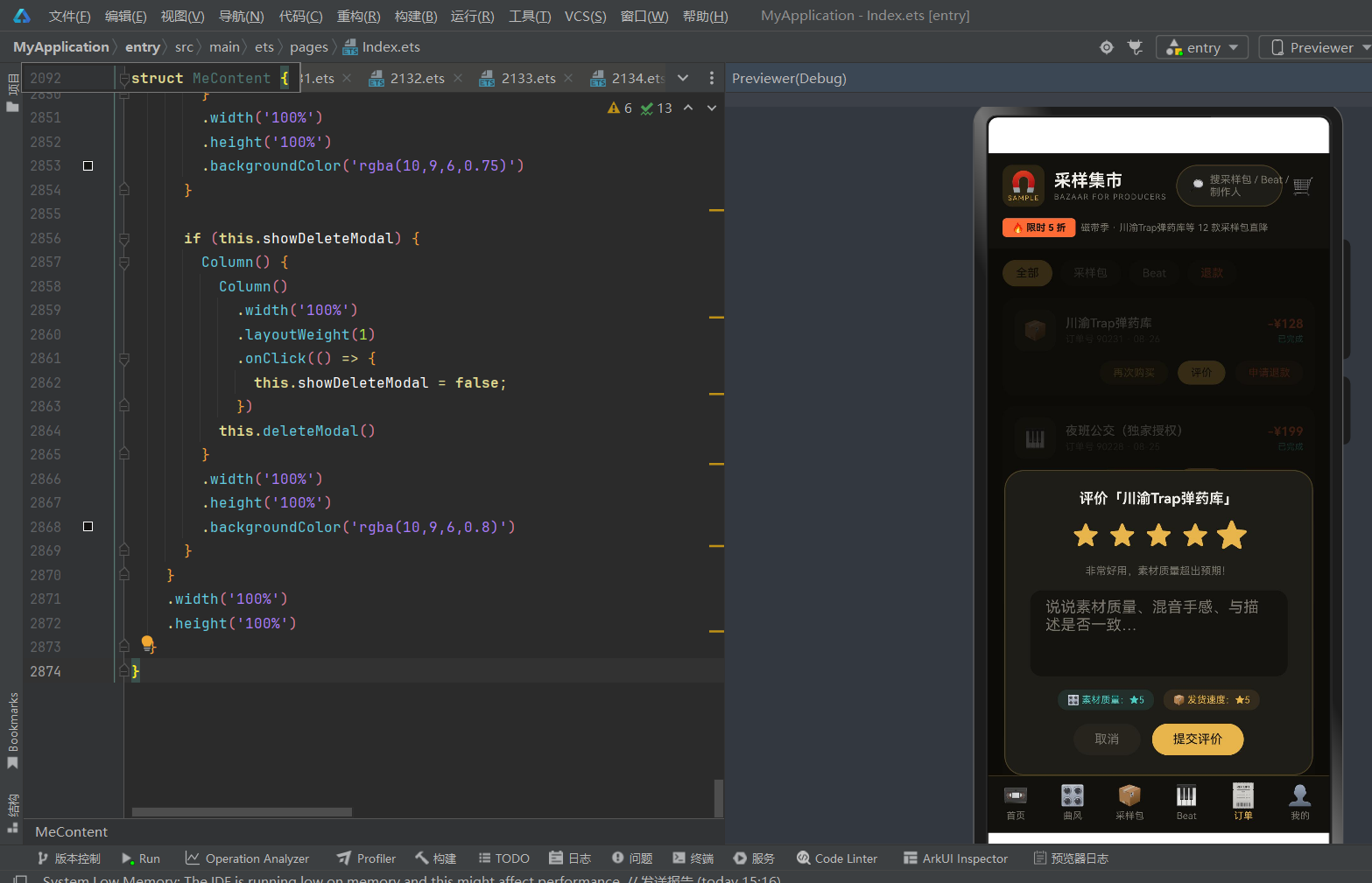Click the search field for 搜采样包 / Beat / 制作人
The height and width of the screenshot is (883, 1372).
point(1229,185)
